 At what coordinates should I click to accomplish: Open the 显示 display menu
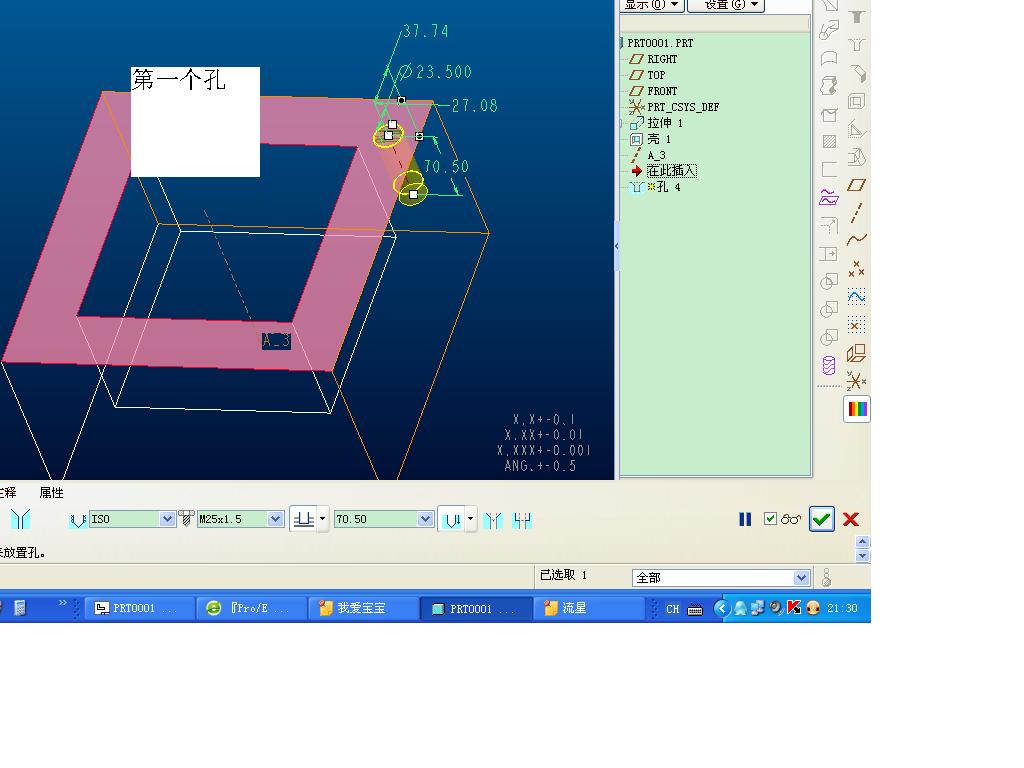pos(651,5)
